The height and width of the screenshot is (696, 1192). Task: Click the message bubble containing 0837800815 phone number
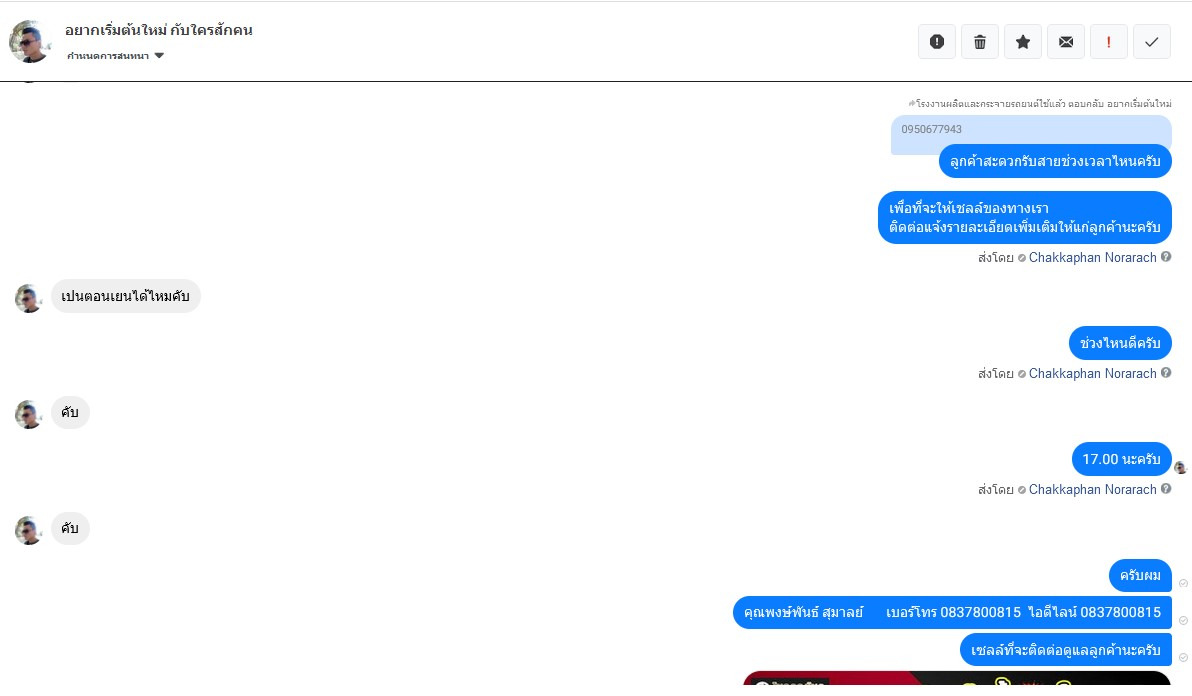pos(952,612)
